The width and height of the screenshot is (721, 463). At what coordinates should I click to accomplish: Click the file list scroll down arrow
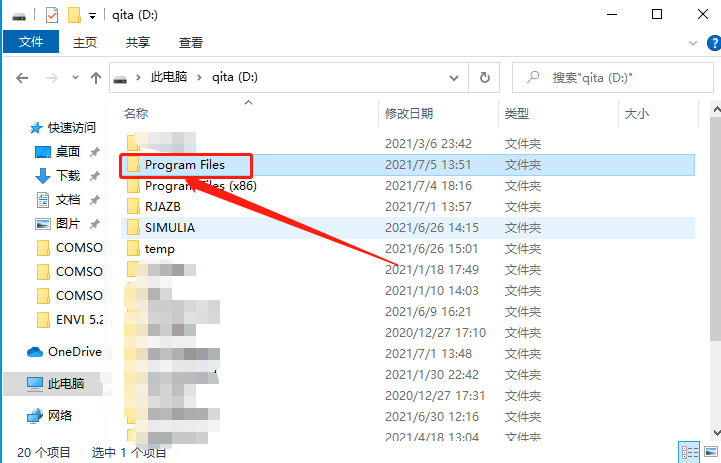pos(716,432)
